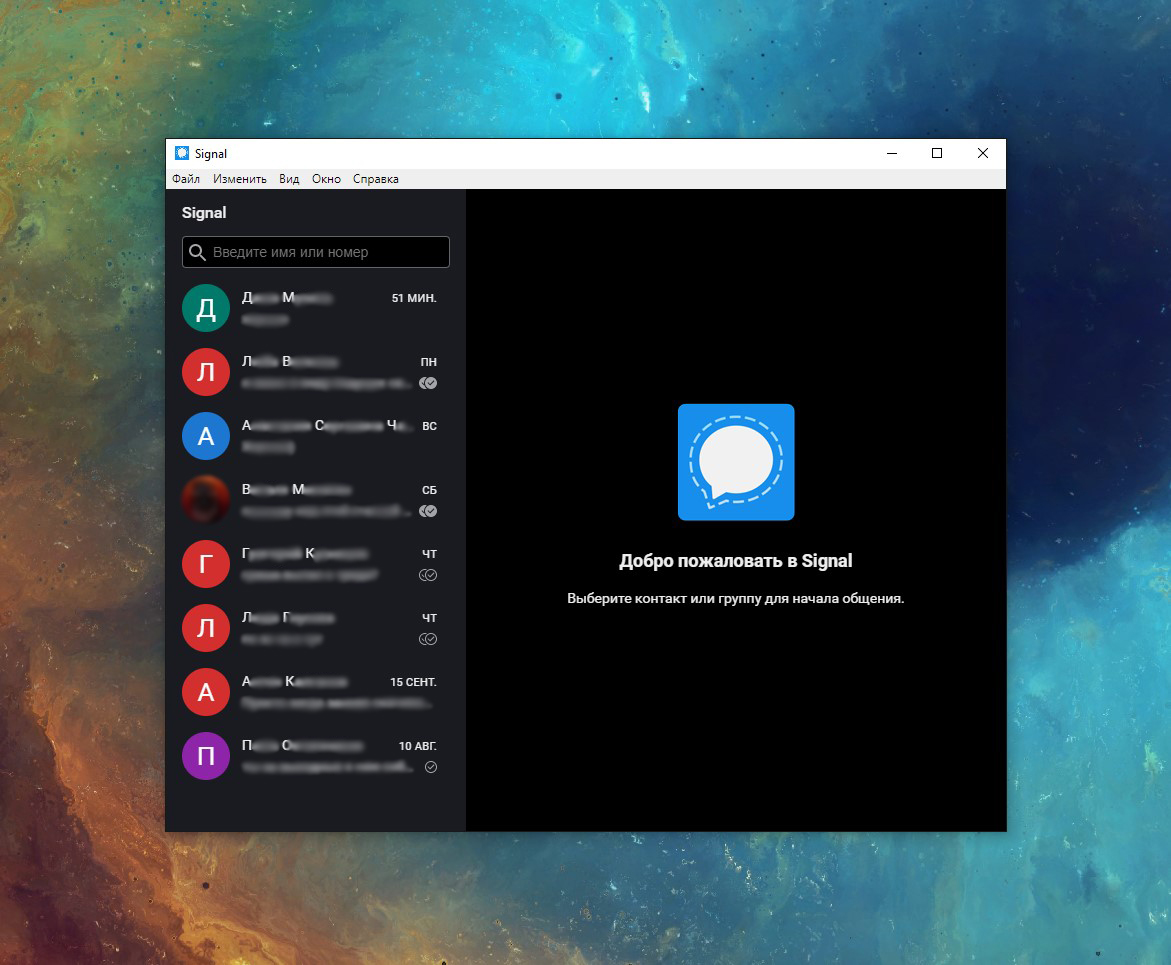Screen dimensions: 1171x965
Task: Click the read receipt checkmarks under the ПН chat
Action: click(x=428, y=383)
